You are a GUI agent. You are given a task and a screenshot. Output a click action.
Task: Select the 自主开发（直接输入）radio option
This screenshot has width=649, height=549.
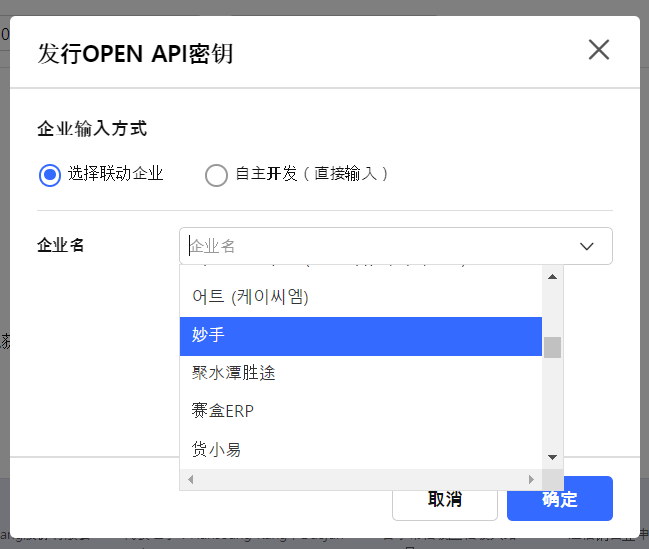(x=216, y=175)
